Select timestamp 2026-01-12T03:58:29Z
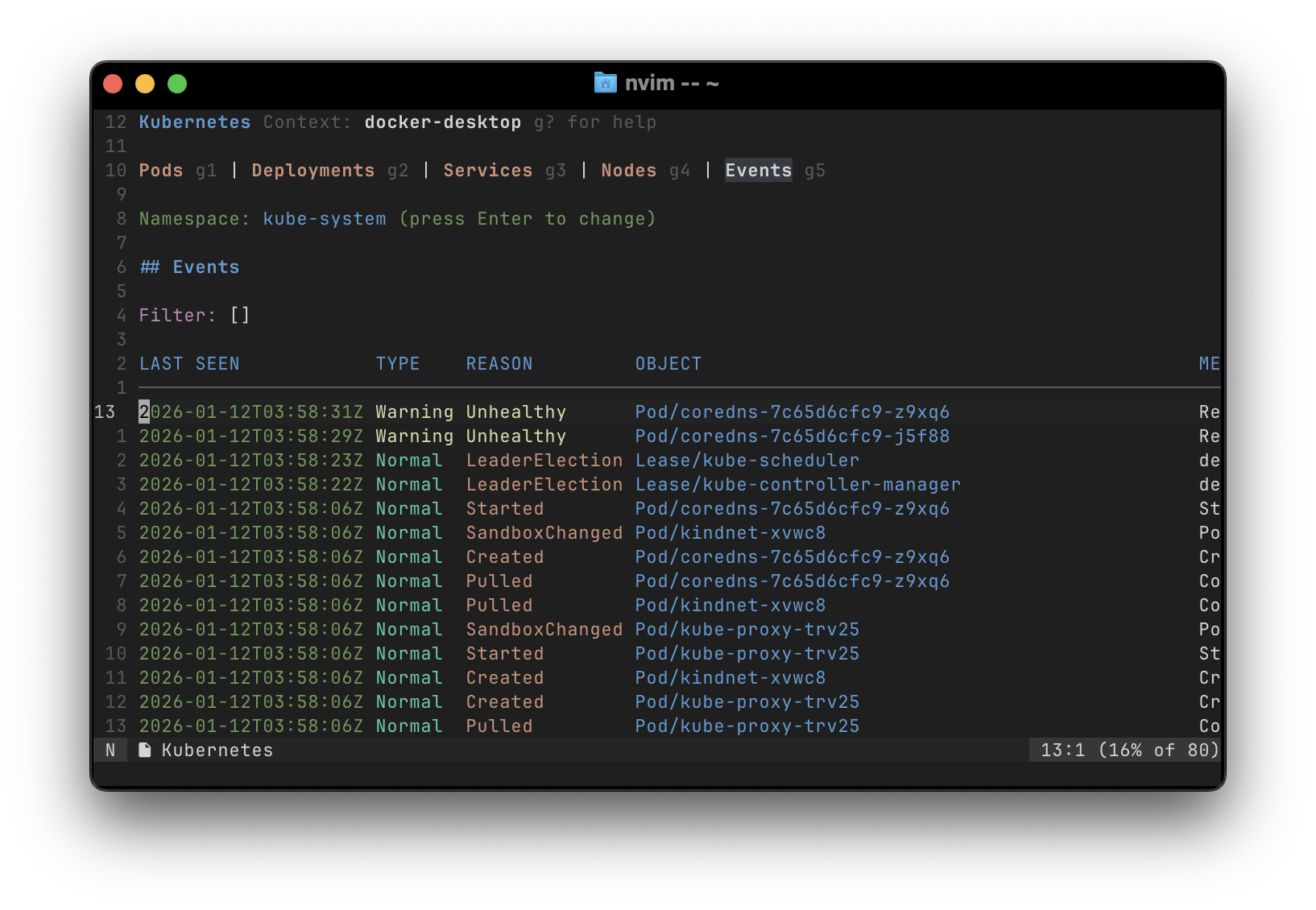This screenshot has width=1316, height=910. coord(251,436)
